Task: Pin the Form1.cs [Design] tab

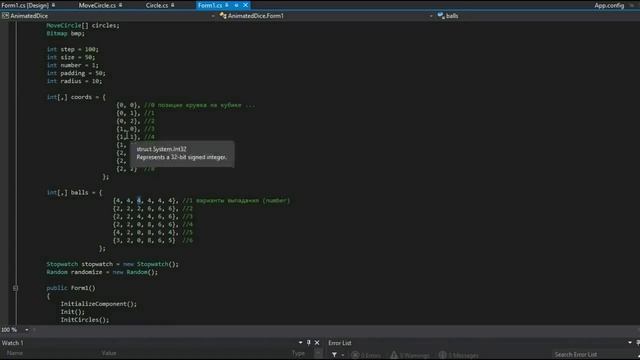Action: tap(53, 5)
